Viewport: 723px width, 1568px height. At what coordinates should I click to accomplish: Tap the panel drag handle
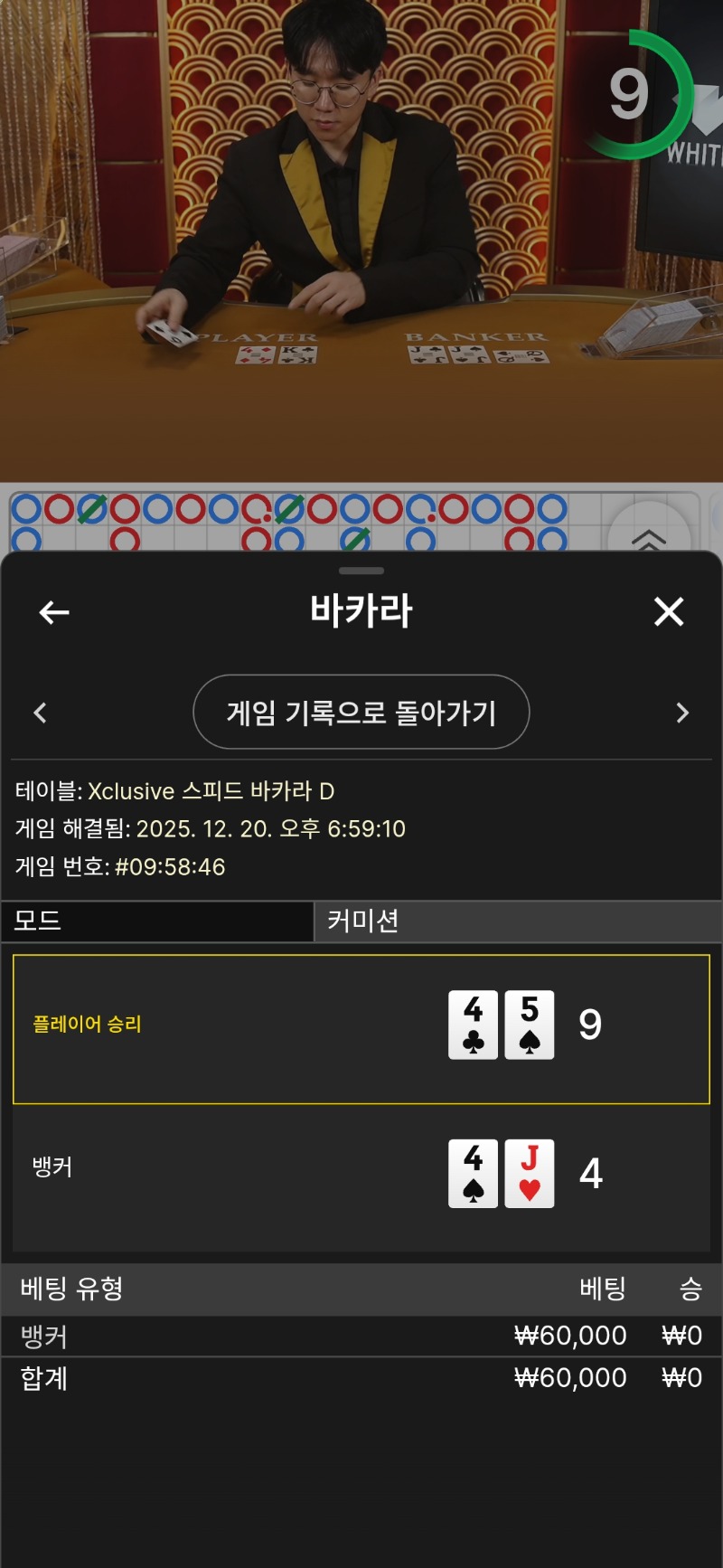click(x=361, y=571)
